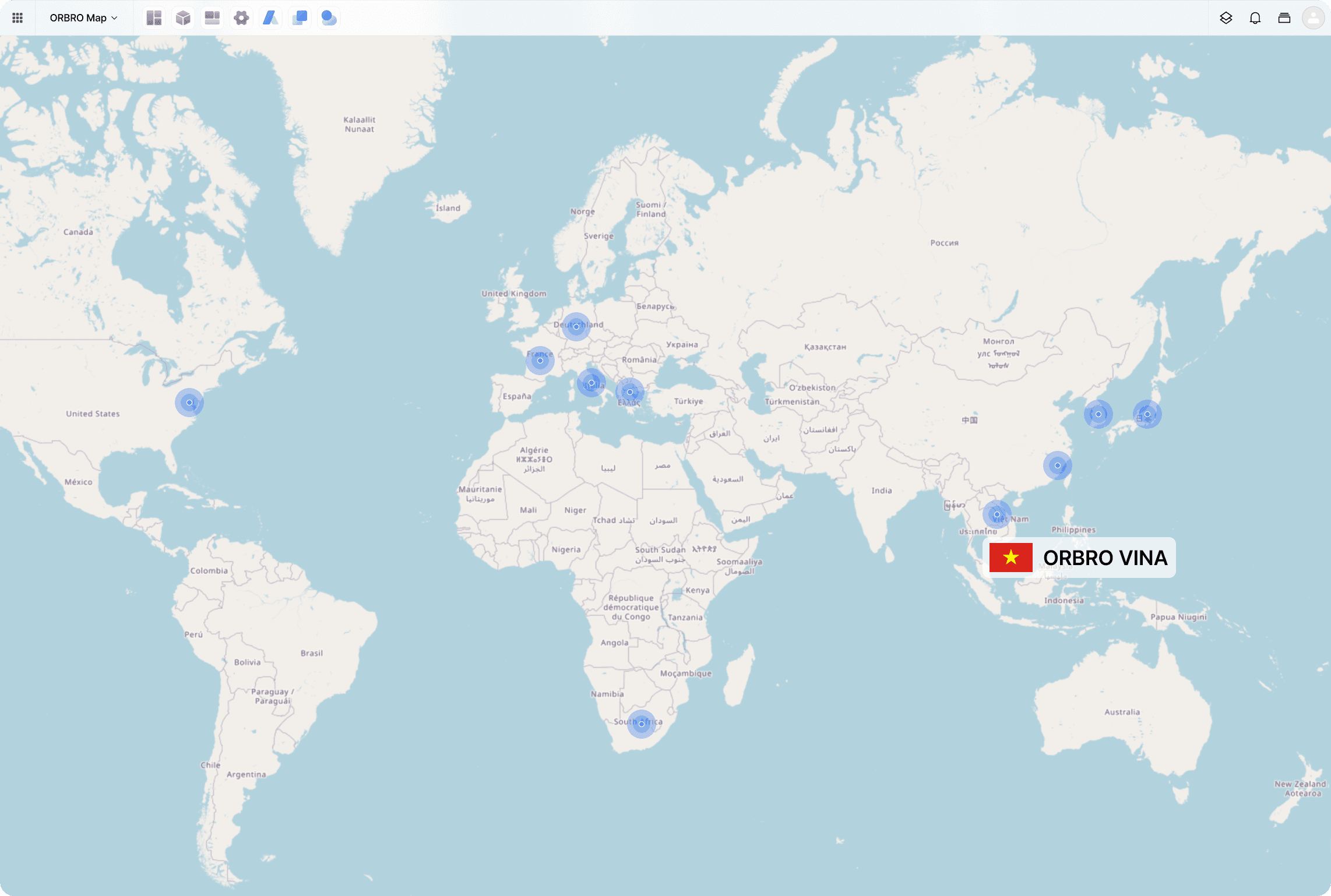
Task: Expand the ORBRO Map dropdown
Action: click(83, 18)
